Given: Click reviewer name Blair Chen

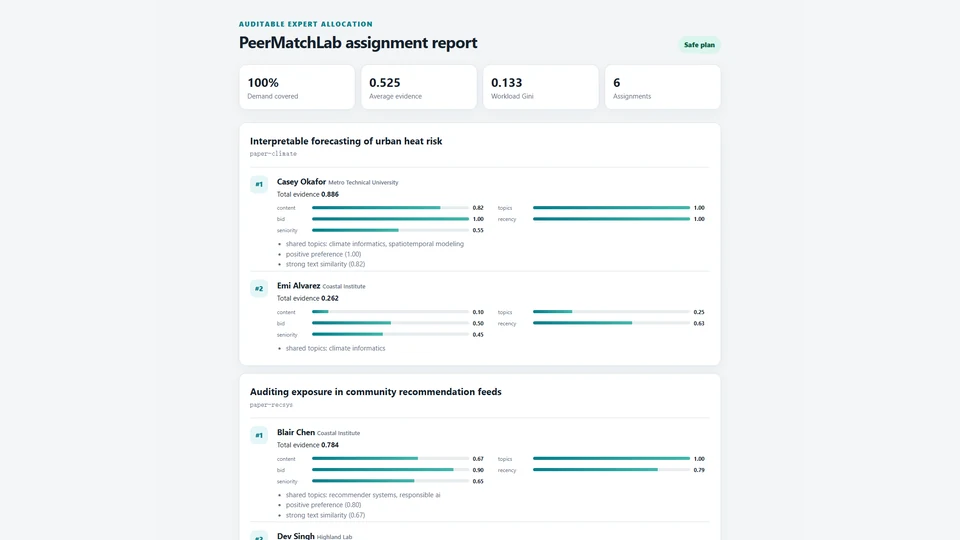Looking at the screenshot, I should tap(296, 432).
